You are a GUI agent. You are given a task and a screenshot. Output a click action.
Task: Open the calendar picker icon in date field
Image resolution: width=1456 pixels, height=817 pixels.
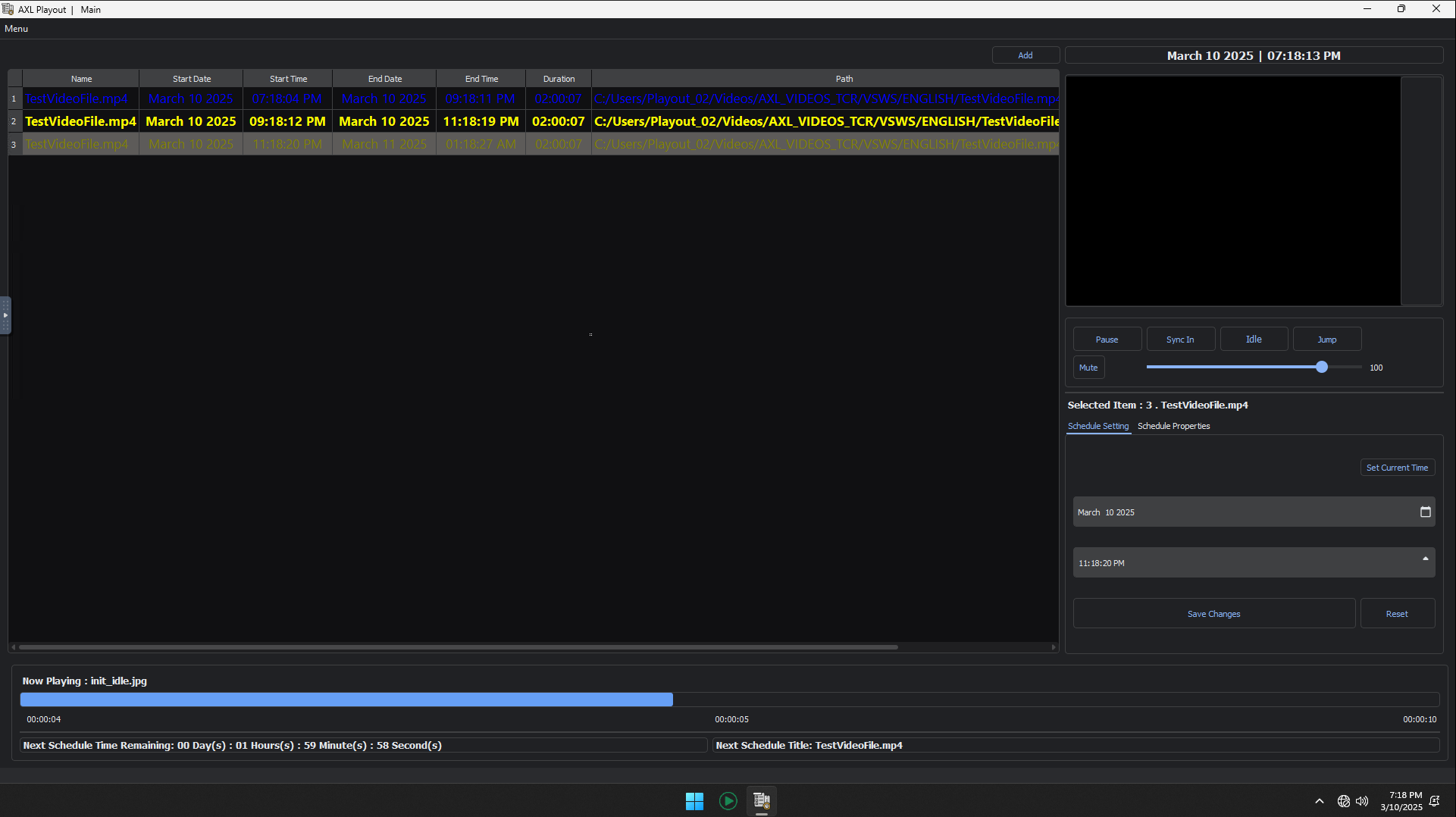(x=1425, y=512)
